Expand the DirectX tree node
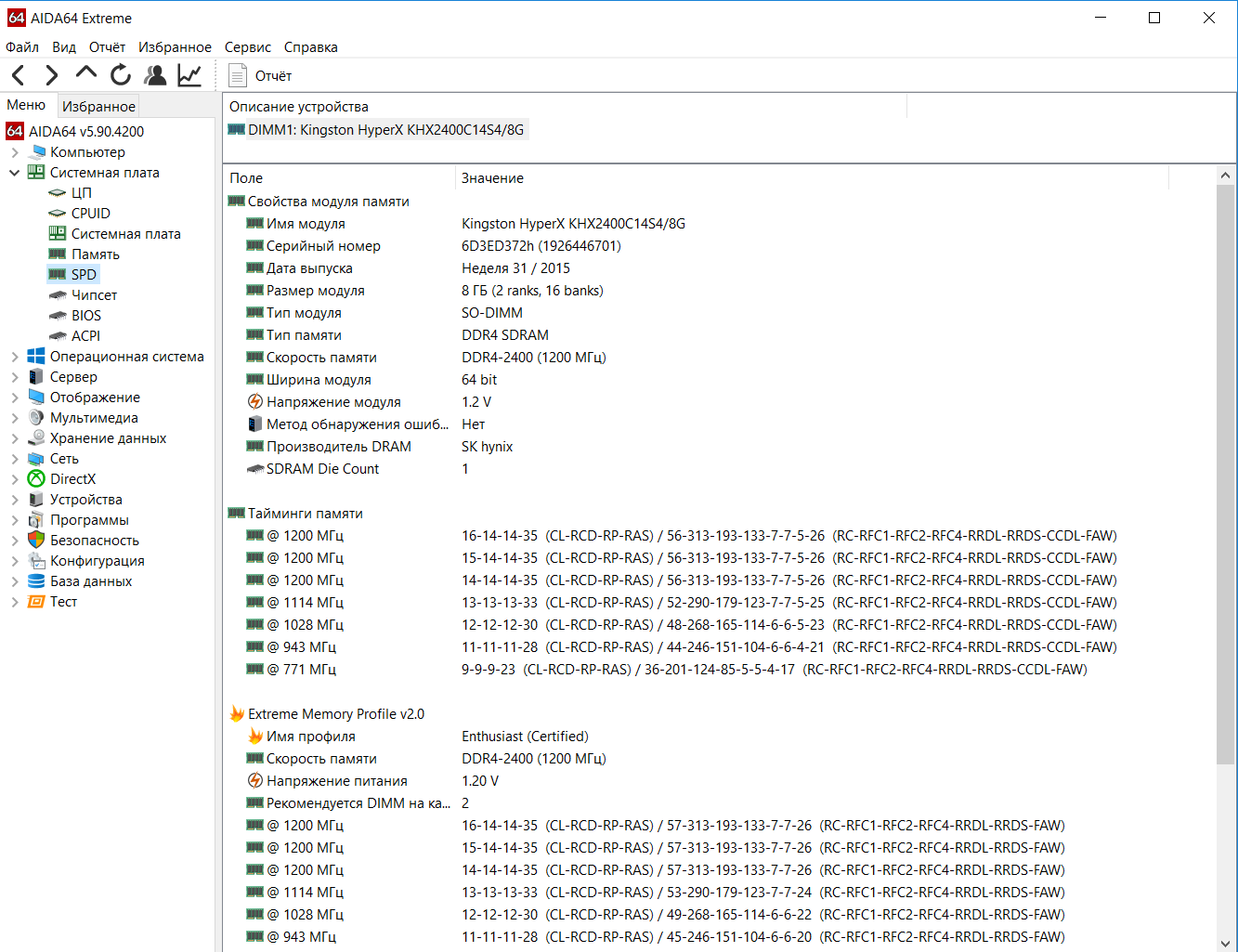The width and height of the screenshot is (1238, 952). [x=15, y=479]
